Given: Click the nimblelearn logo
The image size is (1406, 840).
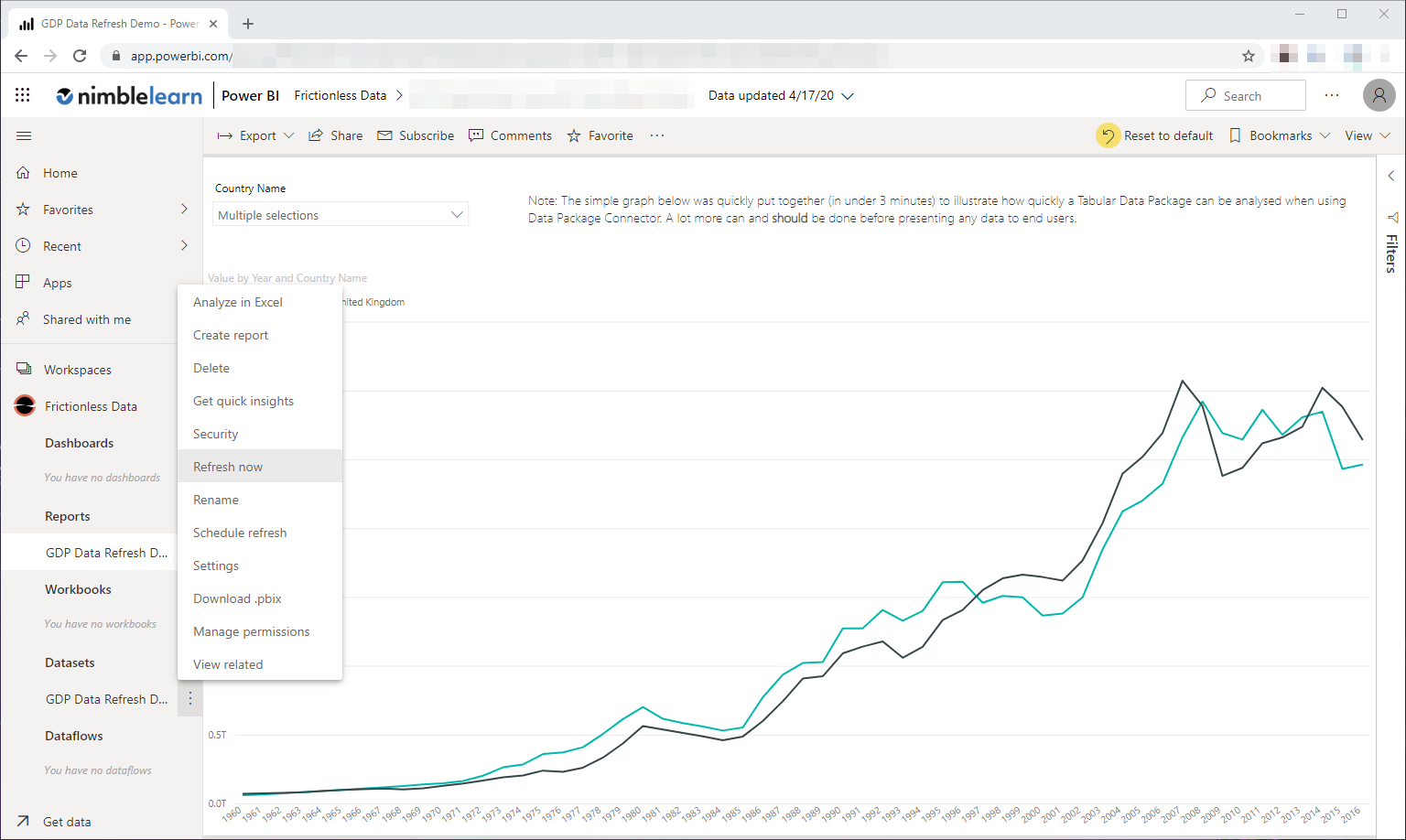Looking at the screenshot, I should (x=129, y=95).
